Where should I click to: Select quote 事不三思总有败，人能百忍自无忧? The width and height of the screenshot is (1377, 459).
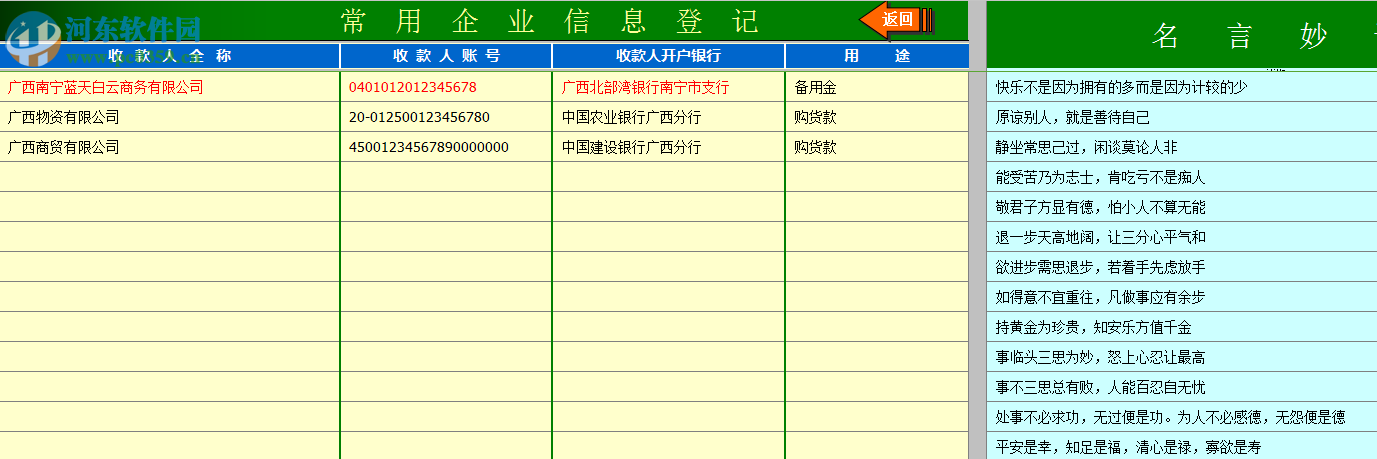1182,387
